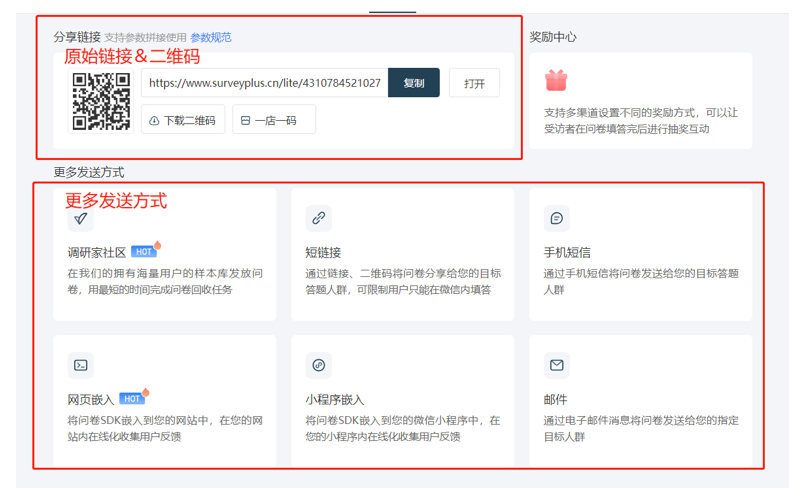Open the 参数规范 link
The width and height of the screenshot is (800, 493).
211,37
